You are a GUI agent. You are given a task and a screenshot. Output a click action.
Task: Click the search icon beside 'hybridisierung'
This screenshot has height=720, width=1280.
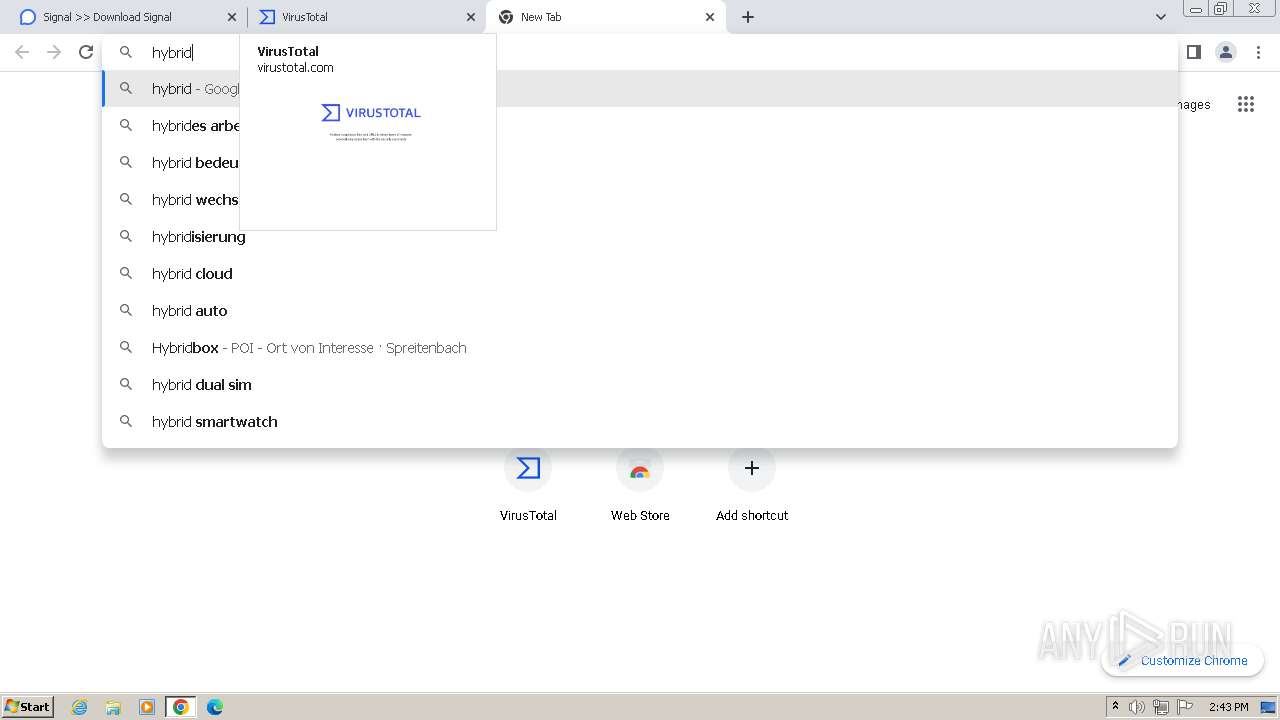click(x=126, y=236)
